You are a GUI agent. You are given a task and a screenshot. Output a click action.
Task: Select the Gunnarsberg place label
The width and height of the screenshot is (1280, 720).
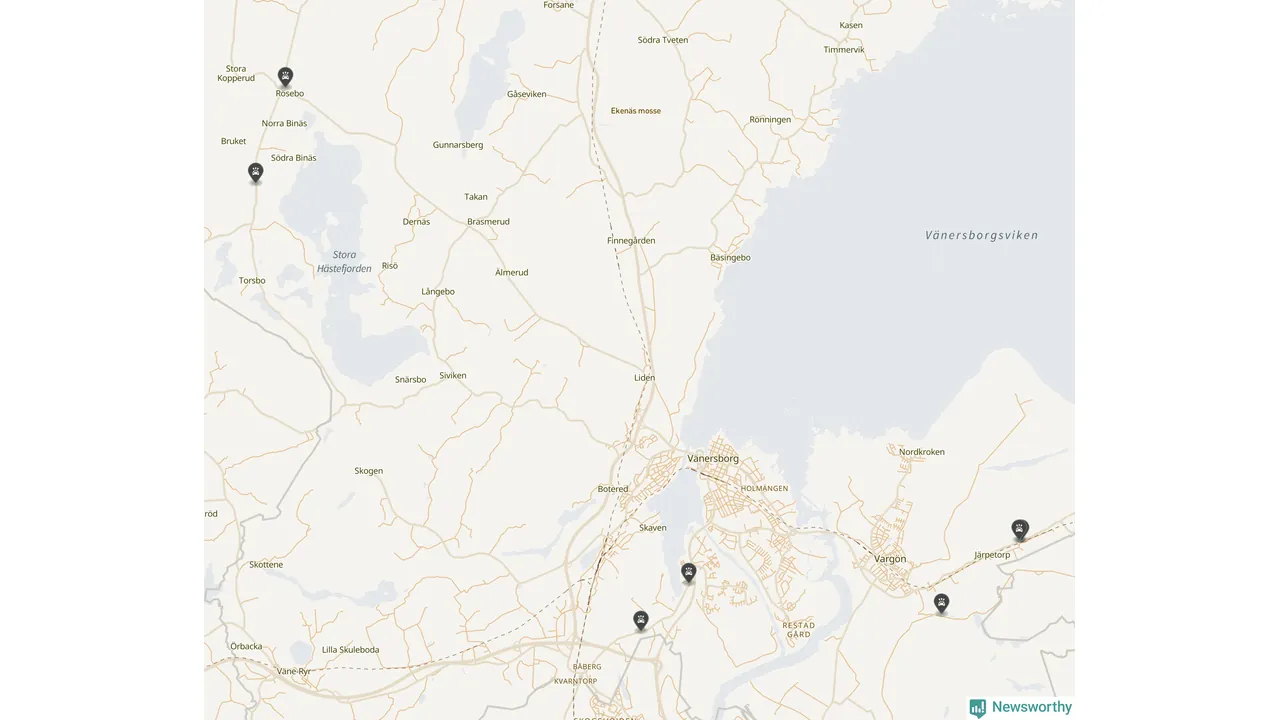tap(458, 145)
